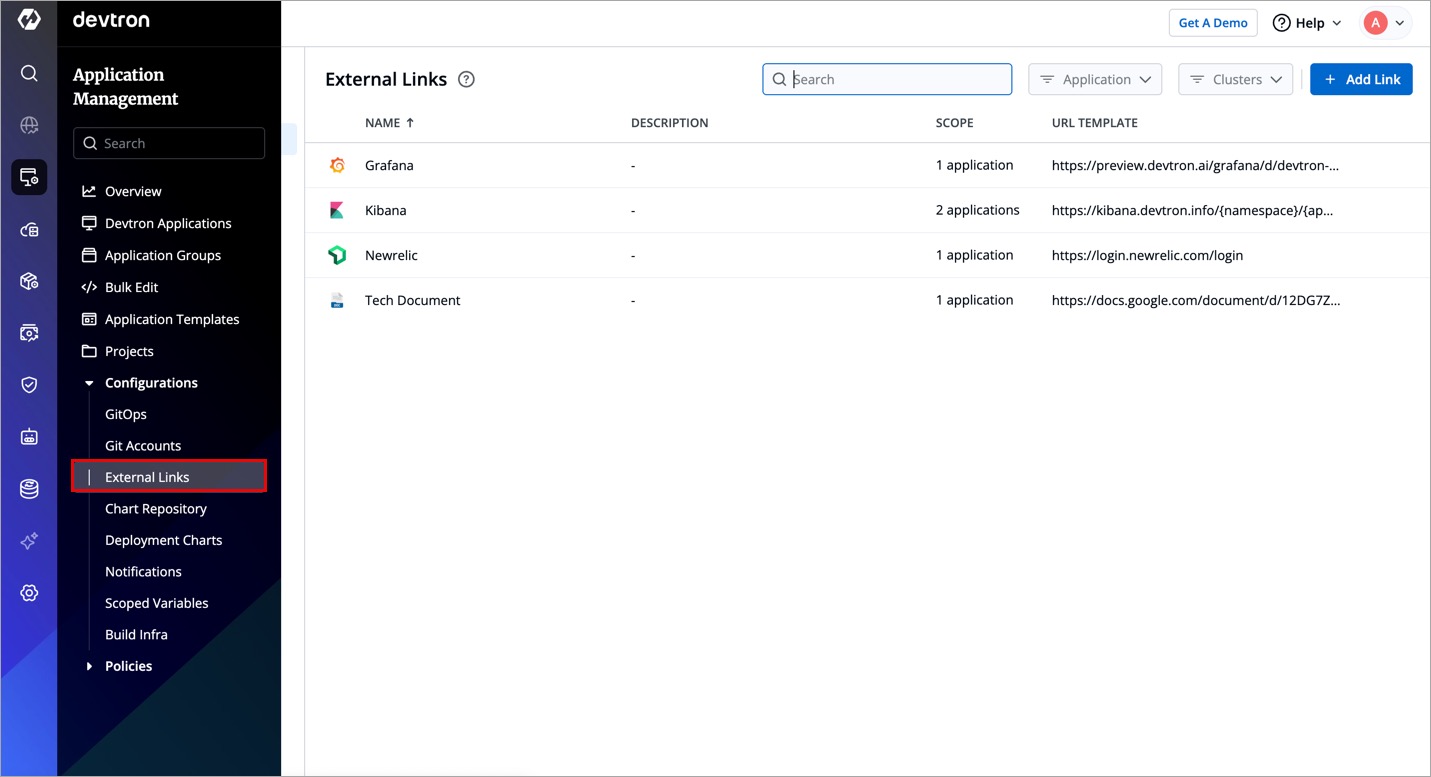Click the shield security icon in rail

[29, 385]
